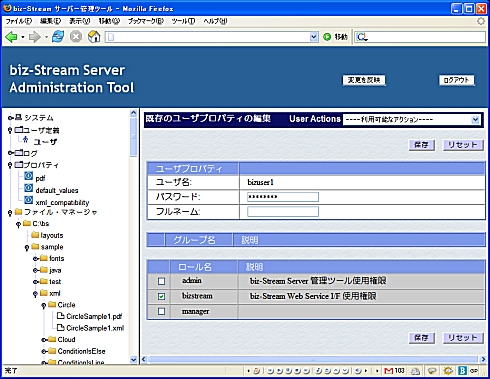Collapse the ファイル・マネージャ tree node

pos(10,212)
